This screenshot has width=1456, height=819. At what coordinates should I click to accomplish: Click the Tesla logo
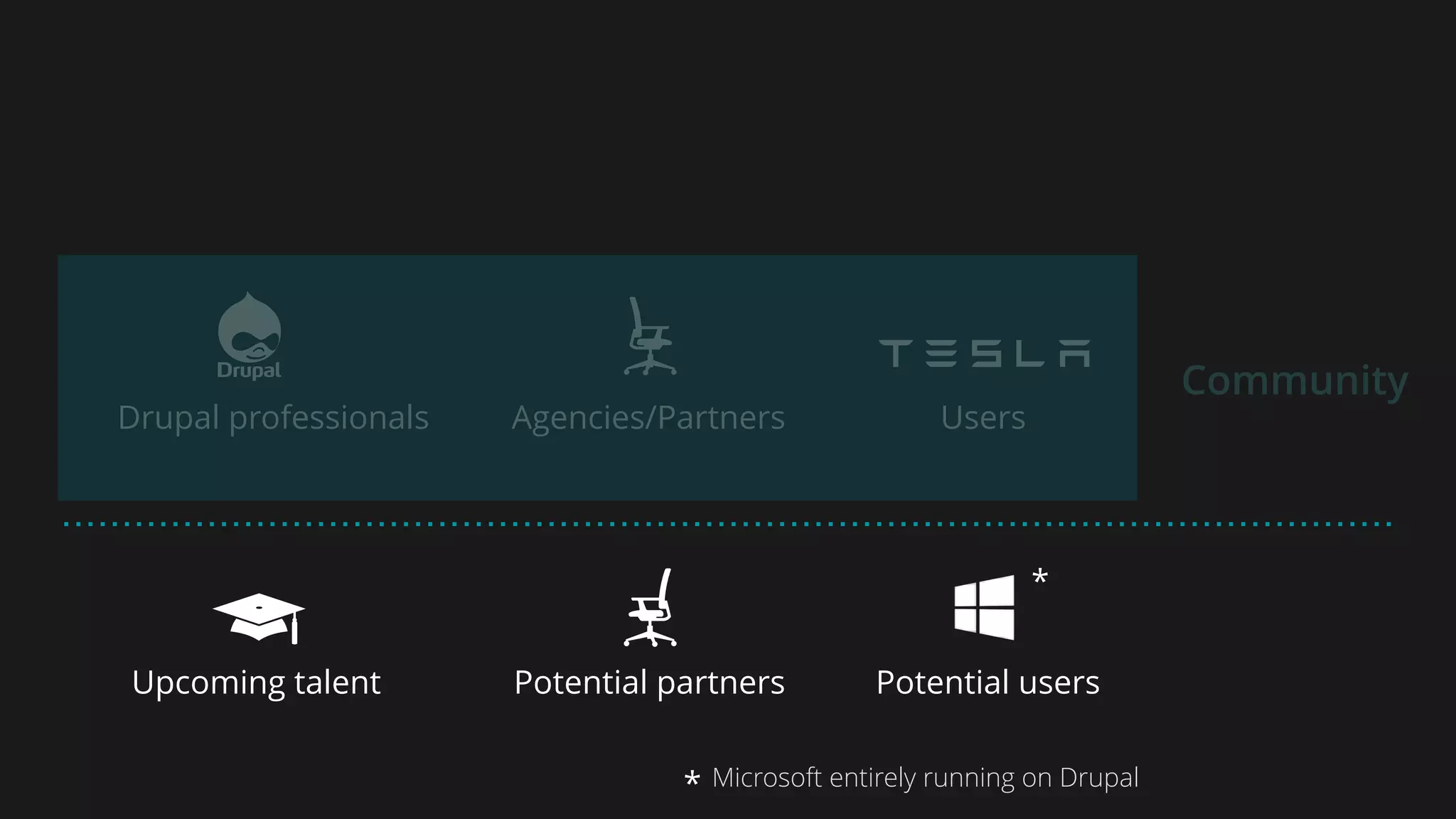coord(984,353)
